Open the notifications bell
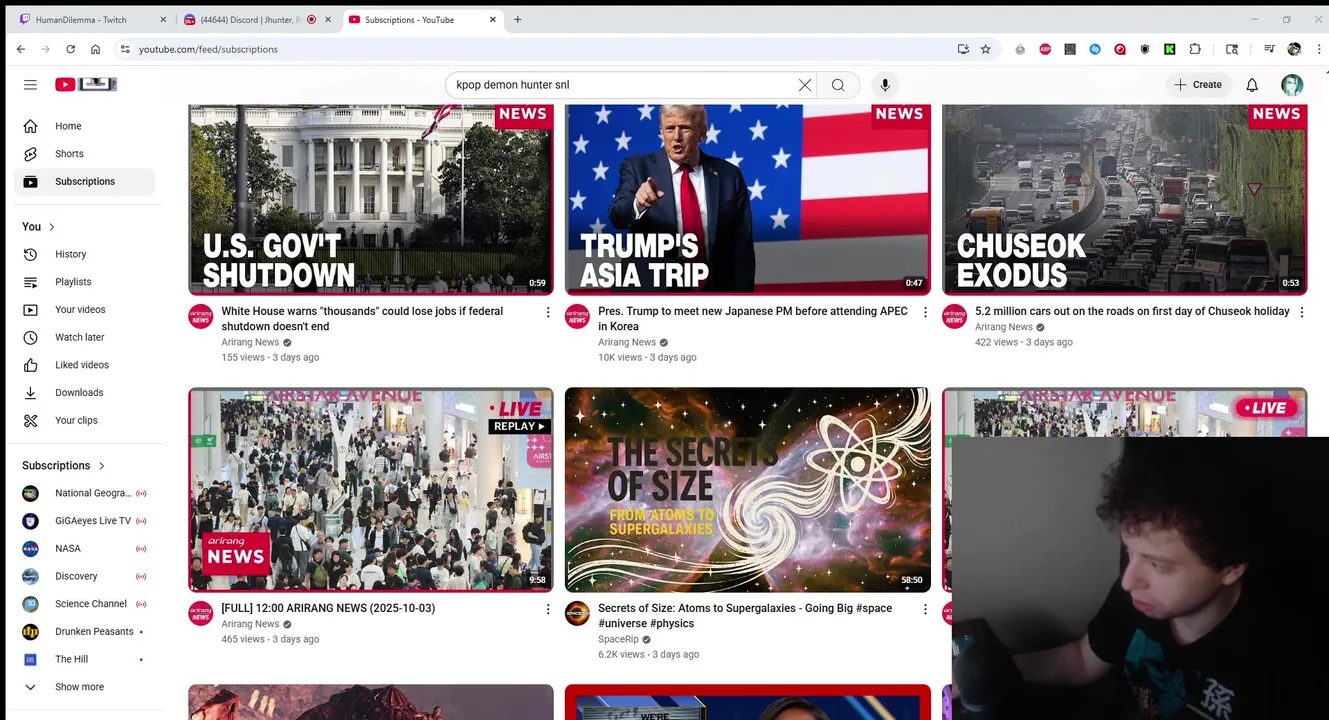 point(1252,85)
